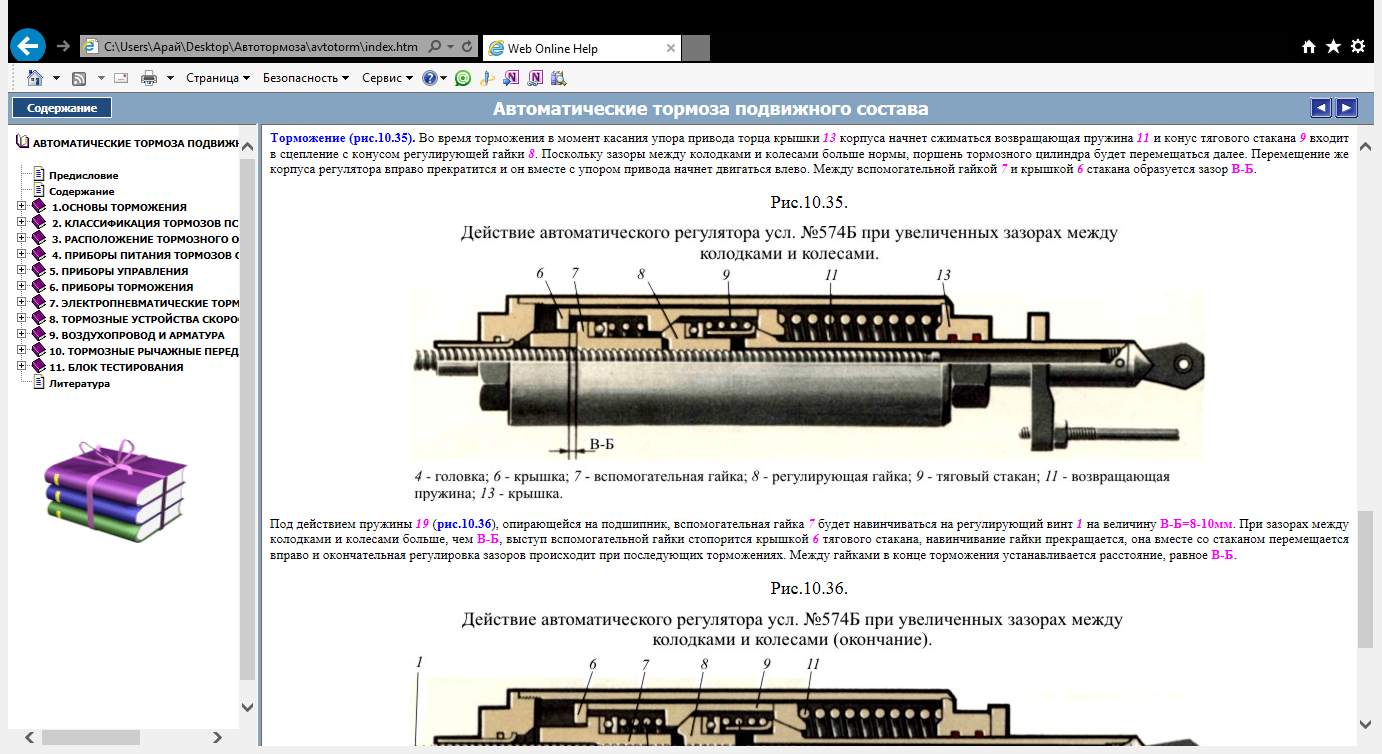Viewport: 1382px width, 754px height.
Task: Expand 4. ПРИБОРЫ ПИТАНИЯ ТОРМОЗОВ node
Action: (x=22, y=255)
